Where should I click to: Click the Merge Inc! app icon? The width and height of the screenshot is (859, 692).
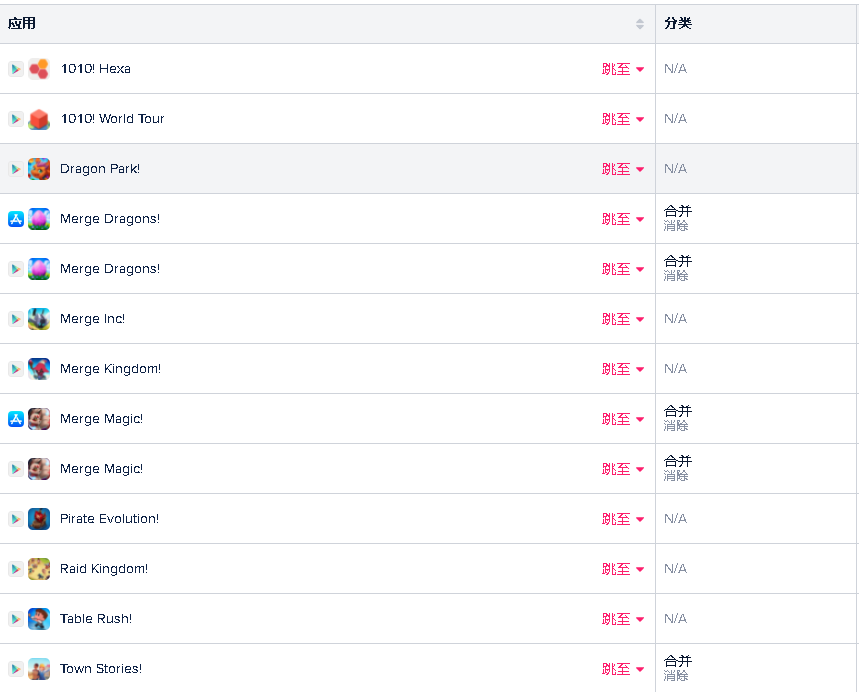coord(39,319)
